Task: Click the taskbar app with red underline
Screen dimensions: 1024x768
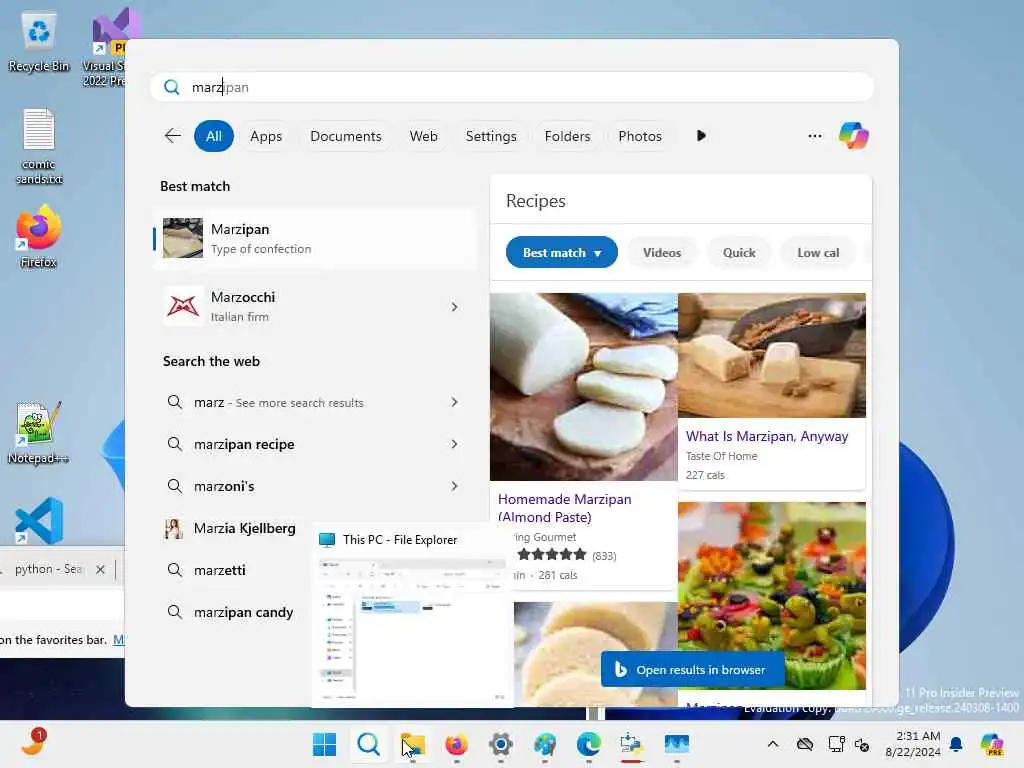Action: (632, 744)
